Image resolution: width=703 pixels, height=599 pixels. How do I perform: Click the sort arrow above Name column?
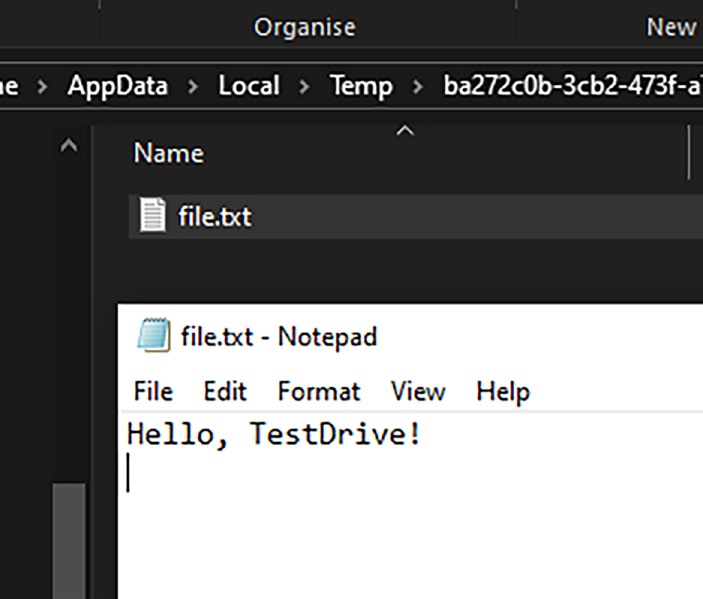[x=404, y=131]
